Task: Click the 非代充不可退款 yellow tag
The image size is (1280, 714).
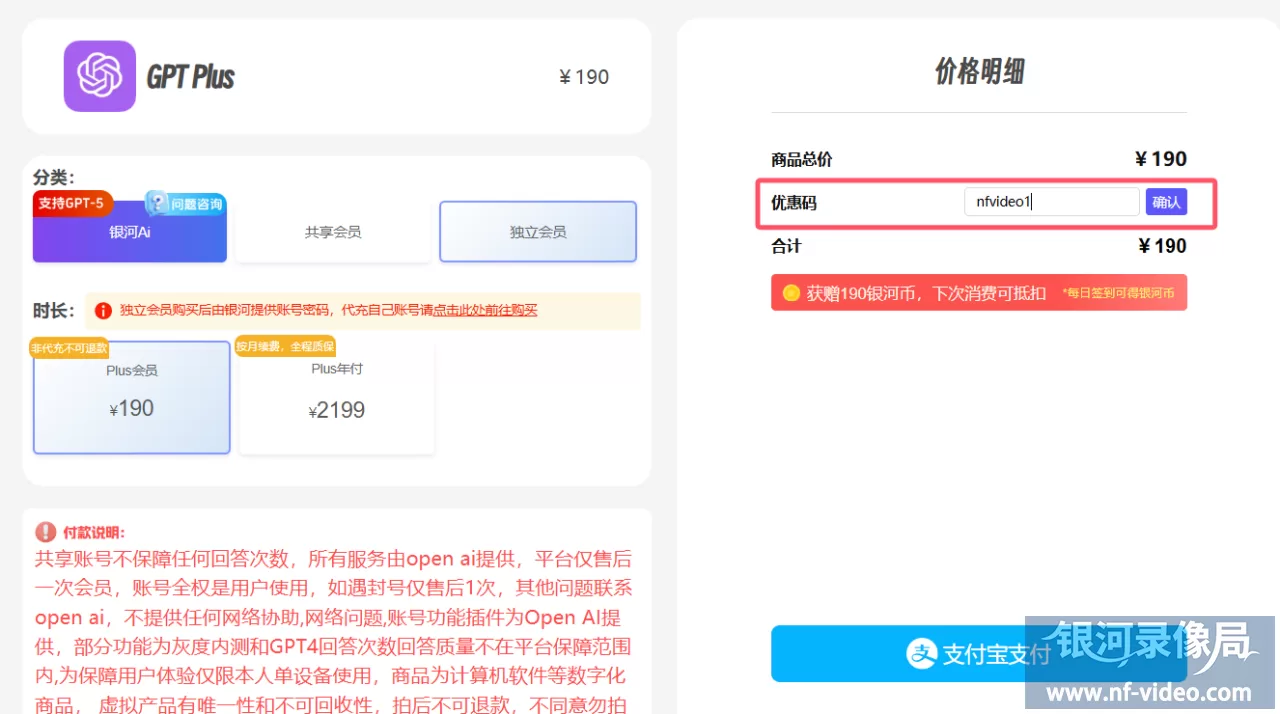Action: [68, 346]
